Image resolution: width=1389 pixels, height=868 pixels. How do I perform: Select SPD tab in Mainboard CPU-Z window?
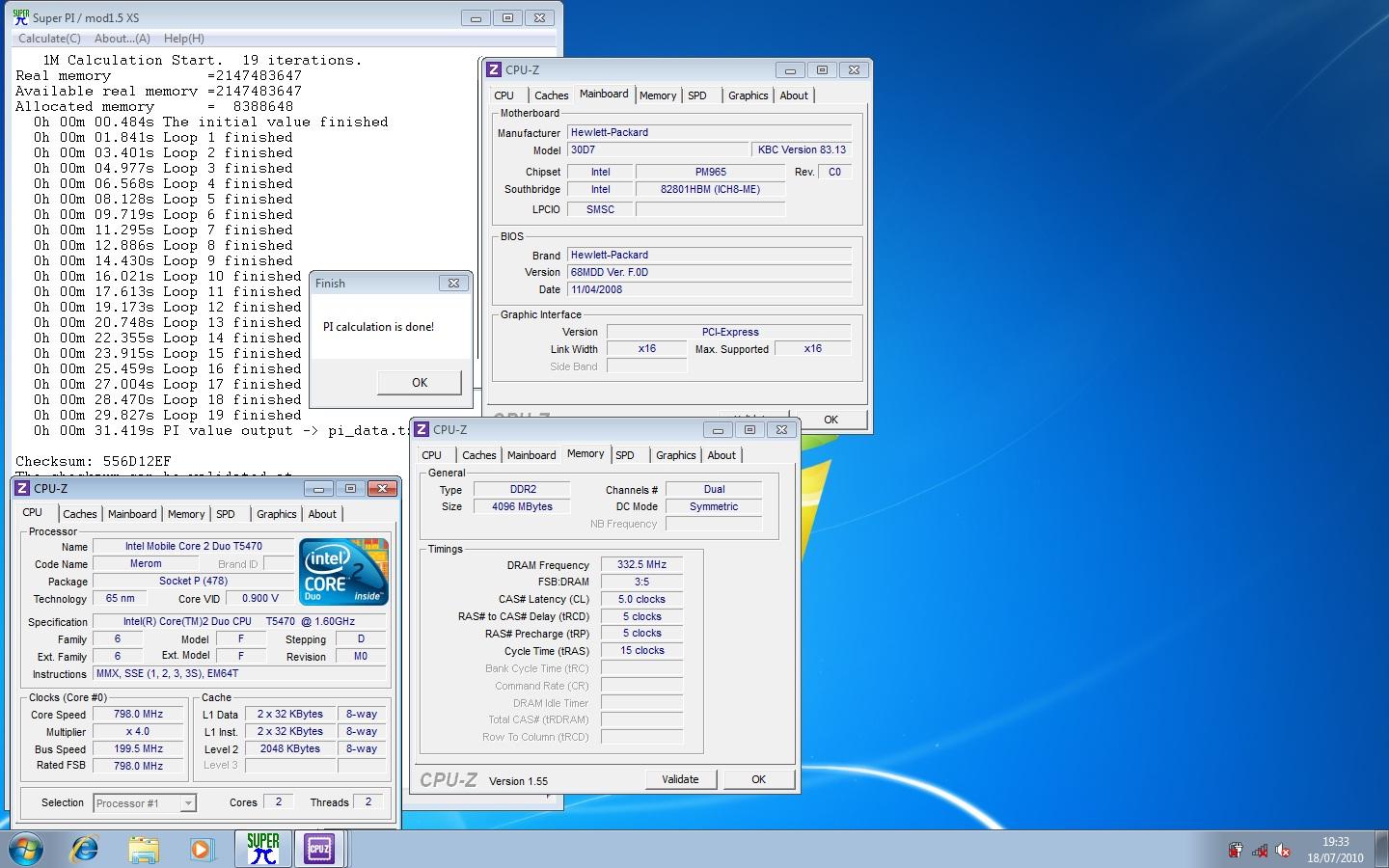click(x=697, y=95)
